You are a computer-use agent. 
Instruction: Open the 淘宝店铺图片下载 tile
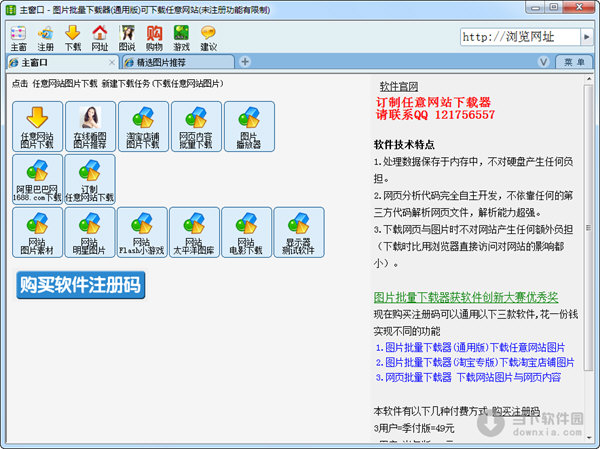click(143, 126)
